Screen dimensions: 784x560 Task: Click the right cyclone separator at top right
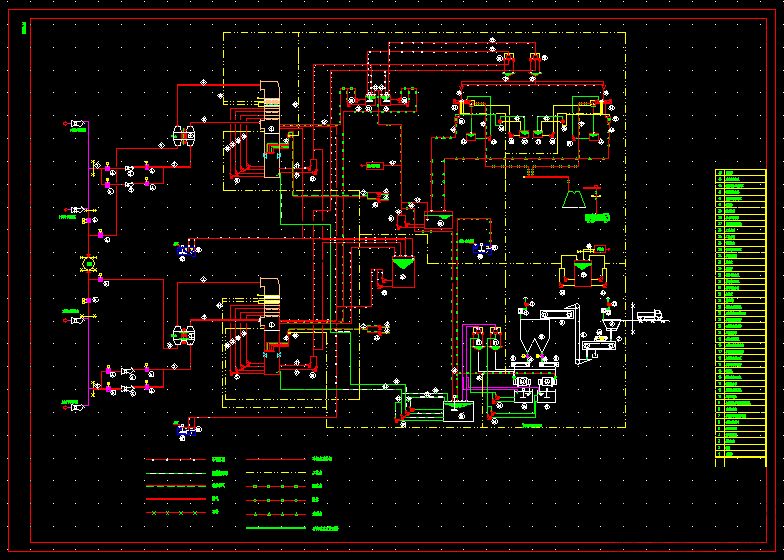[534, 66]
